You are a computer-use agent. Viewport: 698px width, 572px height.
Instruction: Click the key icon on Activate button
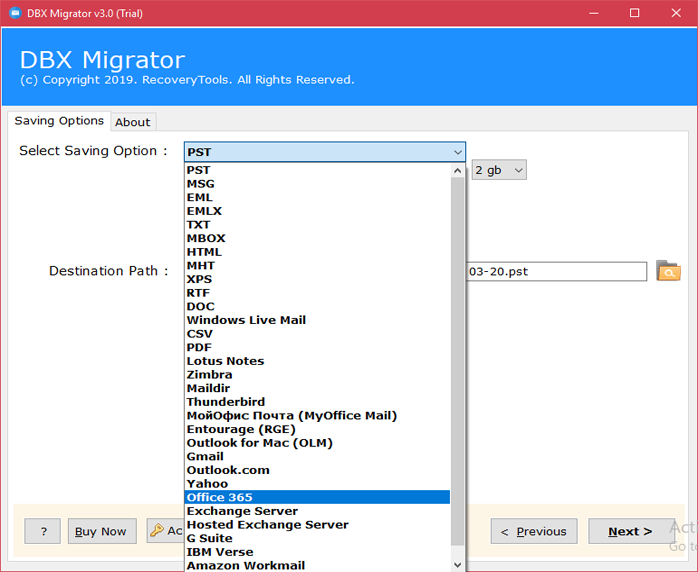coord(157,530)
